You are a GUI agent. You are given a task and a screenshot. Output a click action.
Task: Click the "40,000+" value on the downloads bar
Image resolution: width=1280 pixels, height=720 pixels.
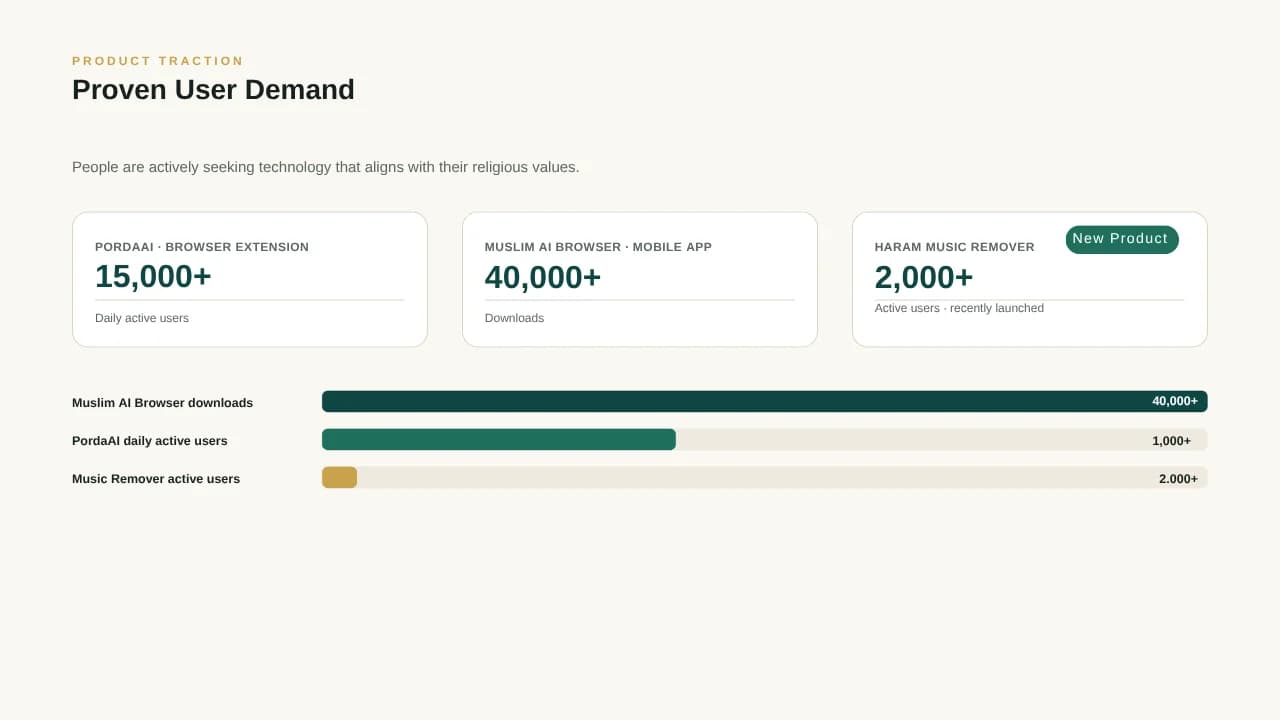point(1175,401)
